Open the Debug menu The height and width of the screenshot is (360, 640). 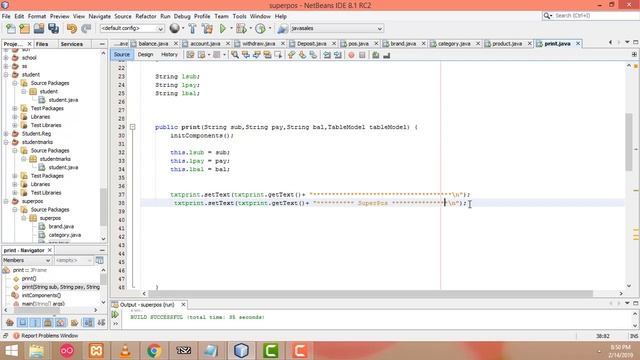tap(182, 16)
